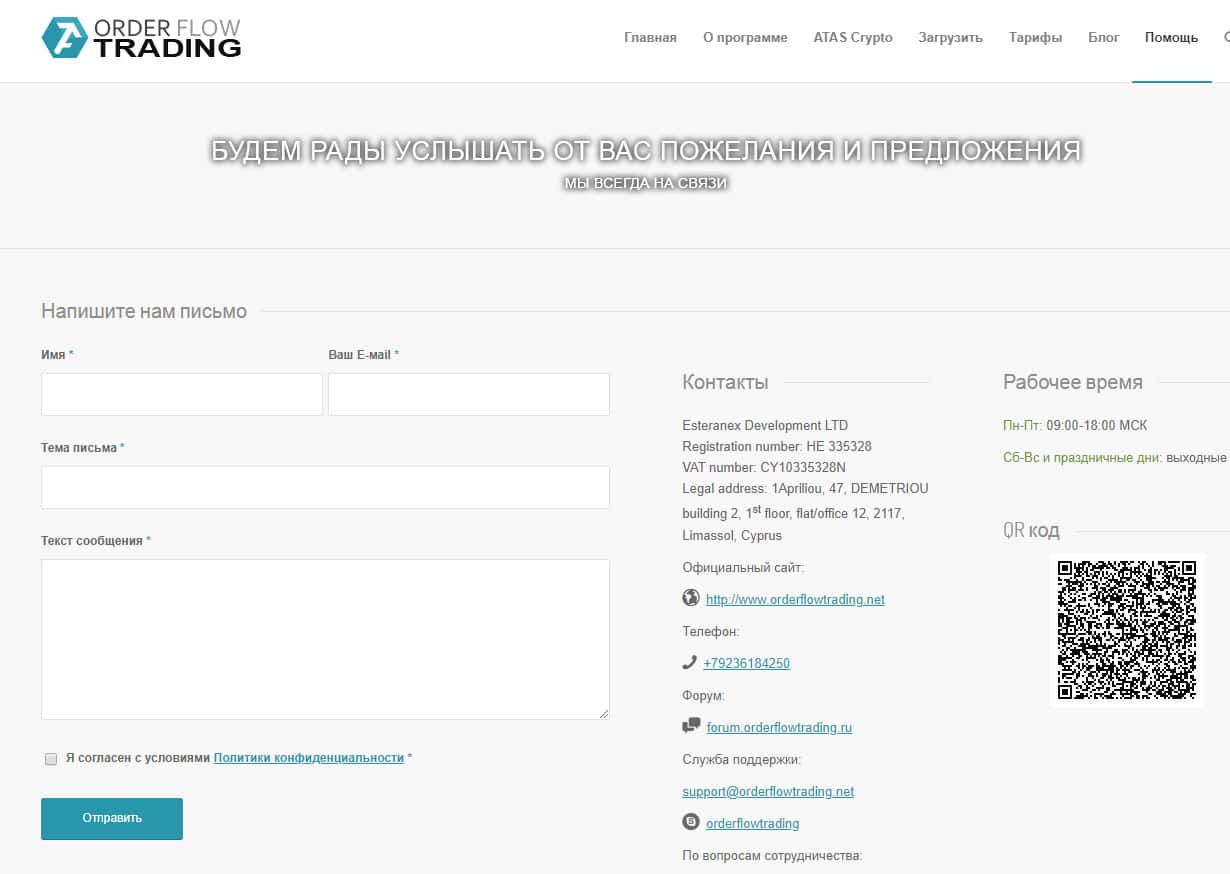Image resolution: width=1230 pixels, height=874 pixels.
Task: Click inside the Текст сообщения textarea
Action: 325,639
